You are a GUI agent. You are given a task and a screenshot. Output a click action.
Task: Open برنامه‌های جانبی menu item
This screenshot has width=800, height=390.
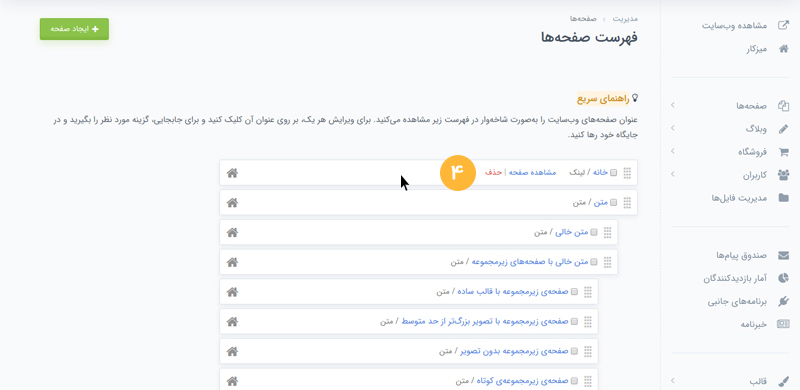coord(737,301)
